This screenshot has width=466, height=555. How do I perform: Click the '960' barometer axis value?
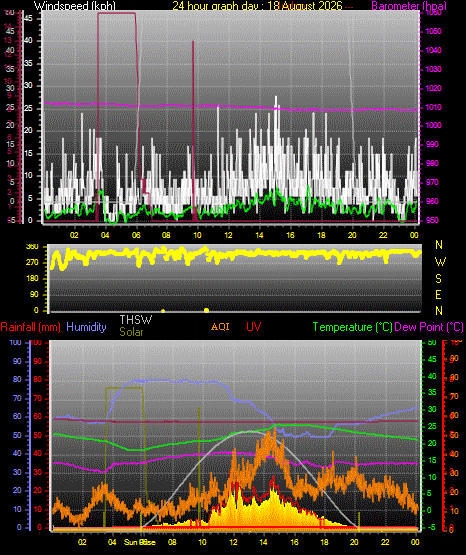click(431, 201)
